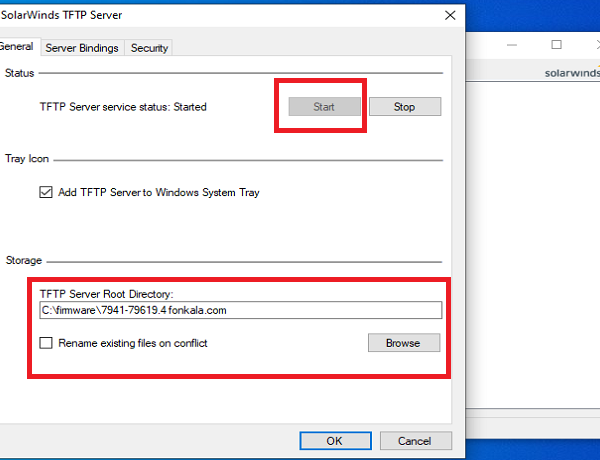Toggle Add TFTP Server to System Tray checkbox
600x460 pixels.
(46, 192)
